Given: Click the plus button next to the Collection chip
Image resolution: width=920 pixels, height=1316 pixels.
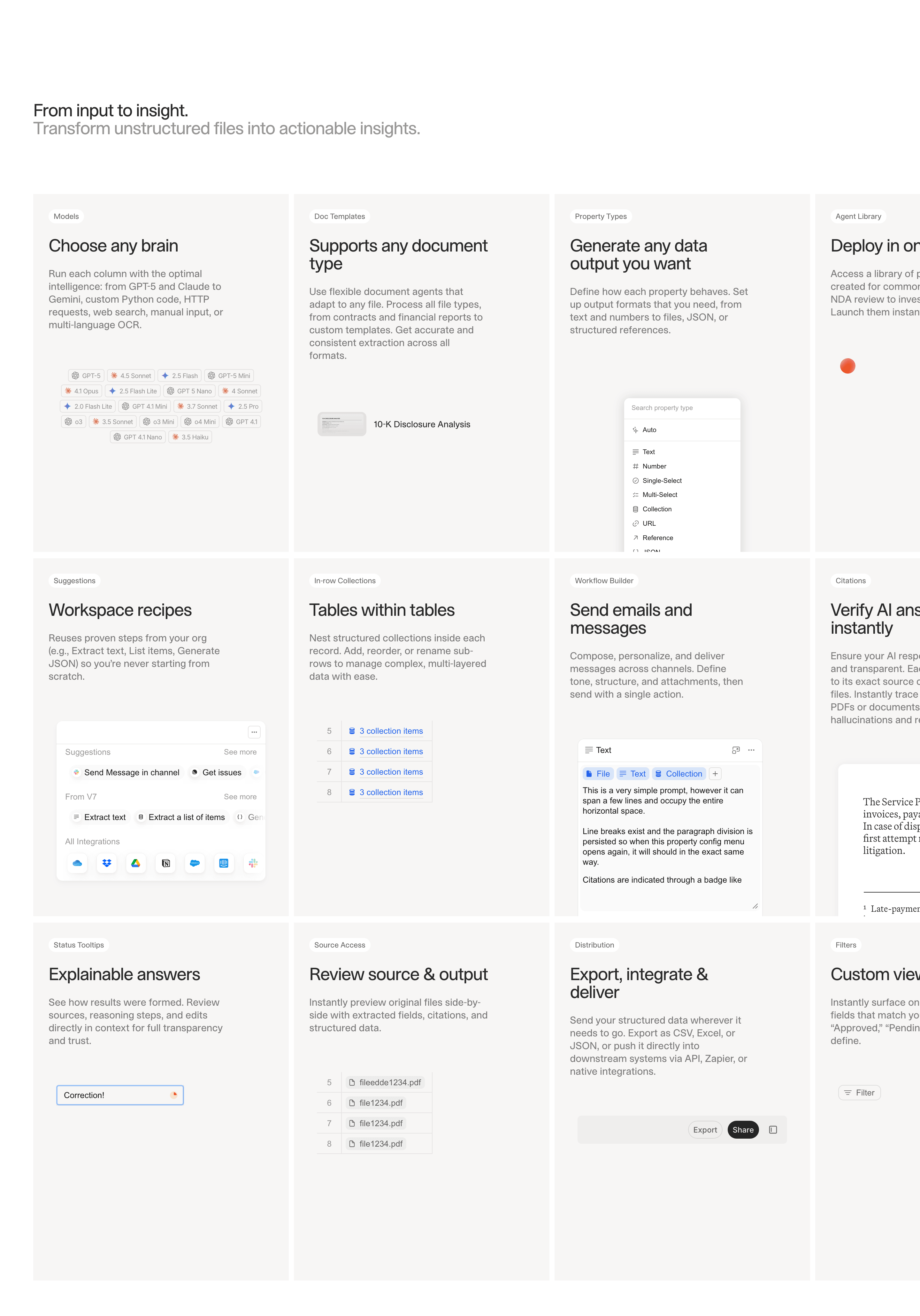Looking at the screenshot, I should point(715,774).
